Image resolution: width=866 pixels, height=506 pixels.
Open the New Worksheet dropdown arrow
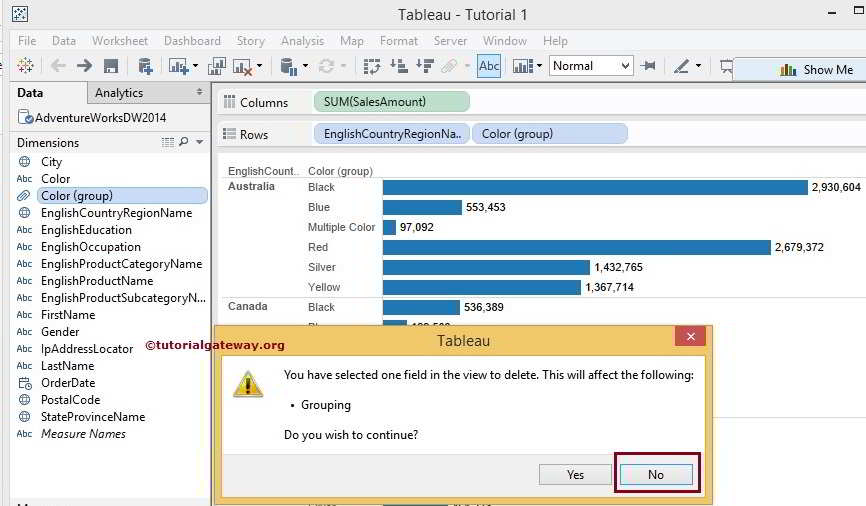pos(196,66)
